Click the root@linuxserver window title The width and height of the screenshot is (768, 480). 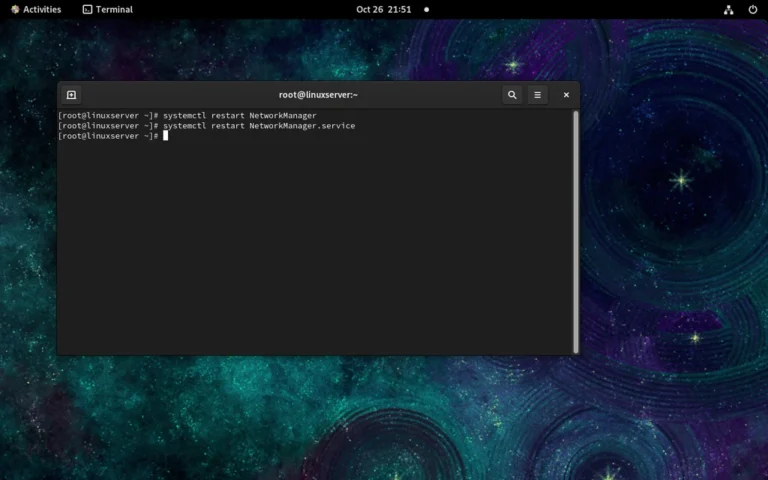click(318, 95)
